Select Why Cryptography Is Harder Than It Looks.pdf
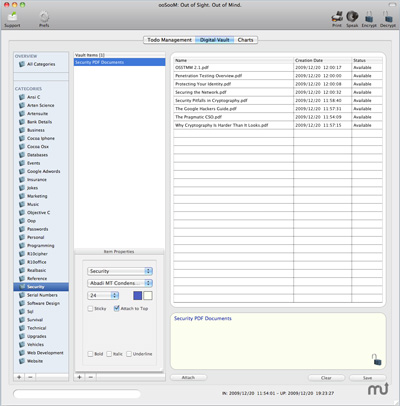Image resolution: width=400 pixels, height=406 pixels. (278, 125)
